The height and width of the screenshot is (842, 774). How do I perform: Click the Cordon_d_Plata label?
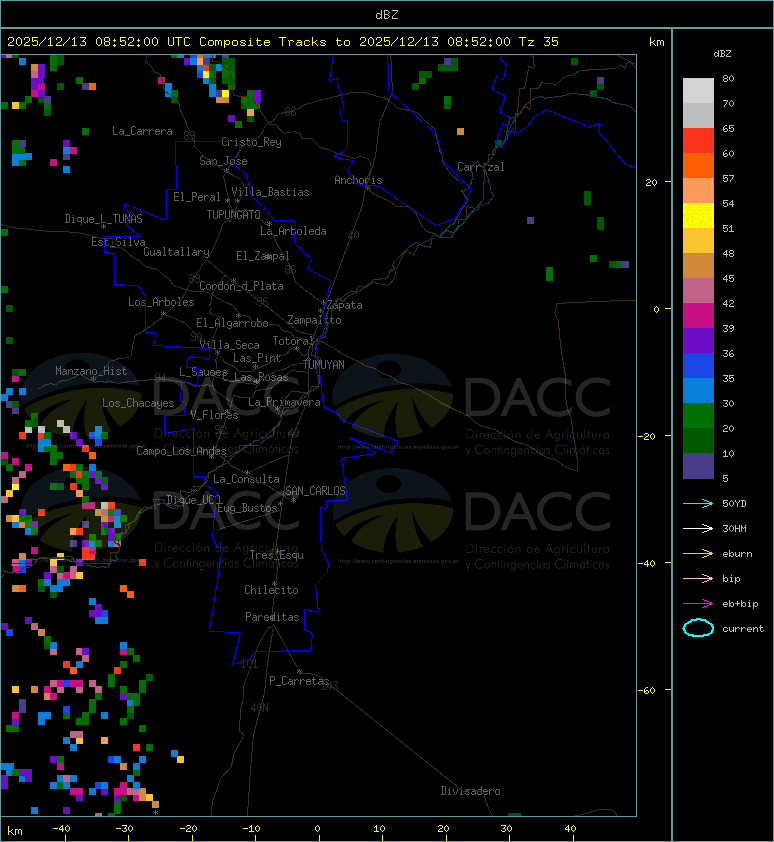coord(241,286)
